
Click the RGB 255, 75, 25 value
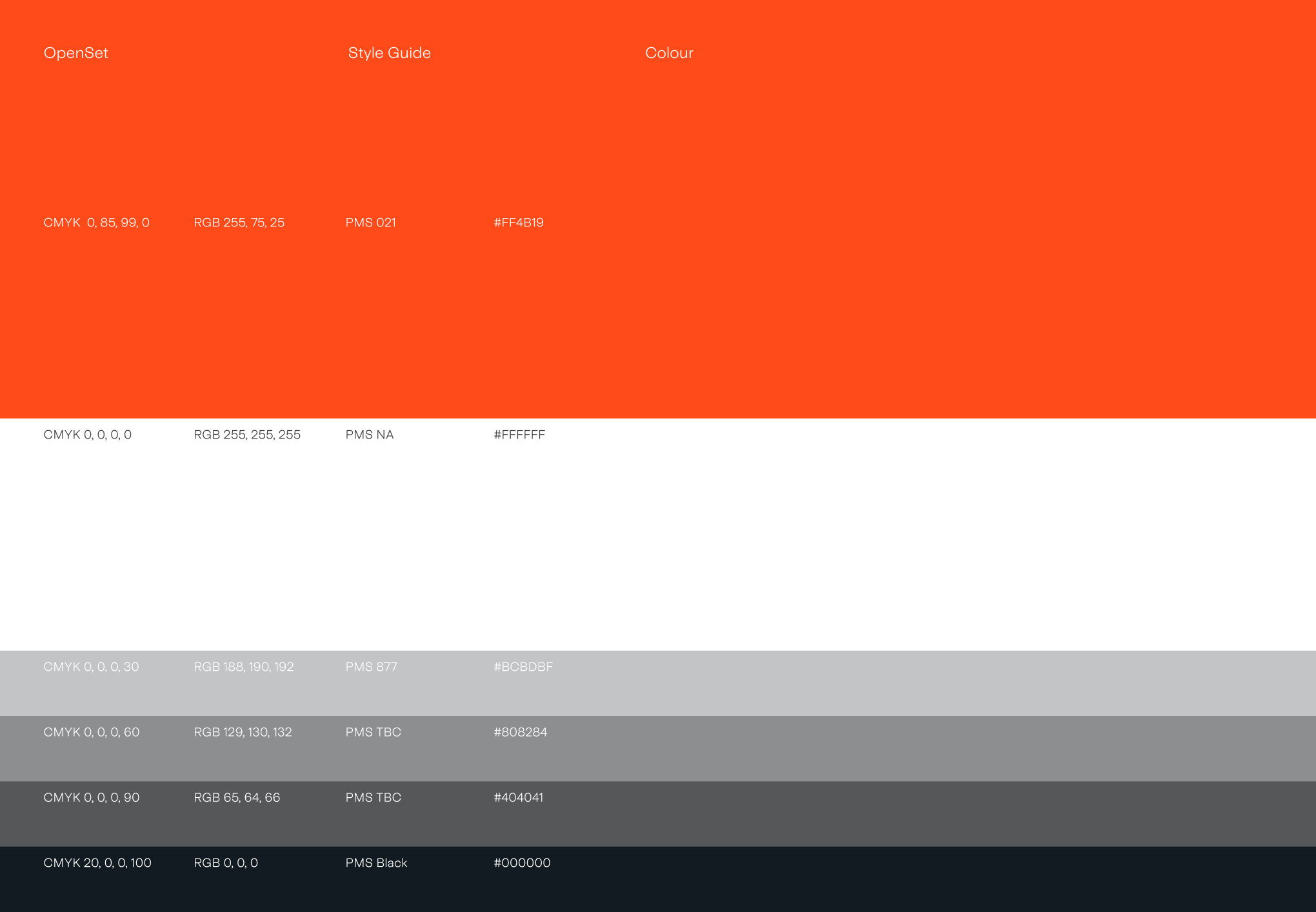(239, 223)
